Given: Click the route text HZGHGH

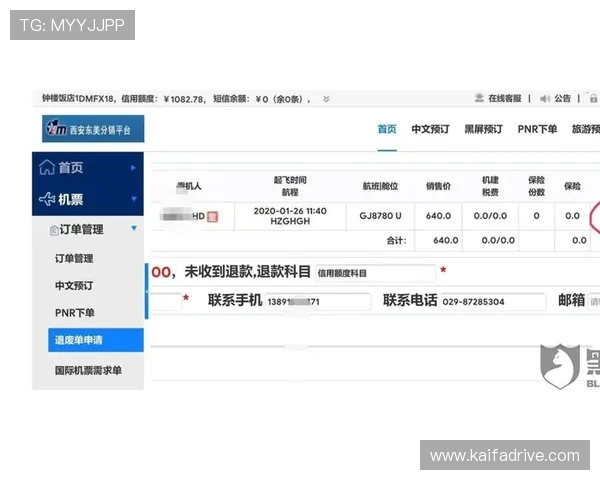Looking at the screenshot, I should 290,221.
